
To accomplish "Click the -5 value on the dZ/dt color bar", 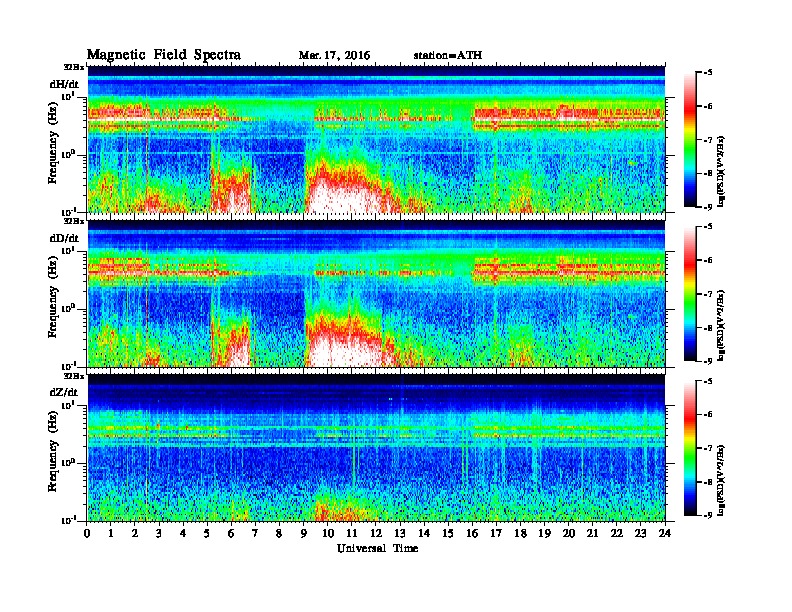I will coord(708,381).
